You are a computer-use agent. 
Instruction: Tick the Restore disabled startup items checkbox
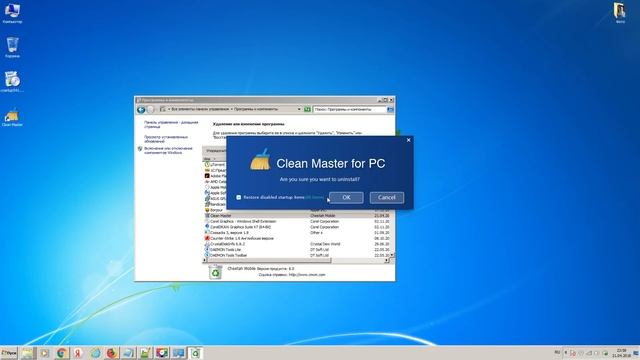tap(239, 198)
